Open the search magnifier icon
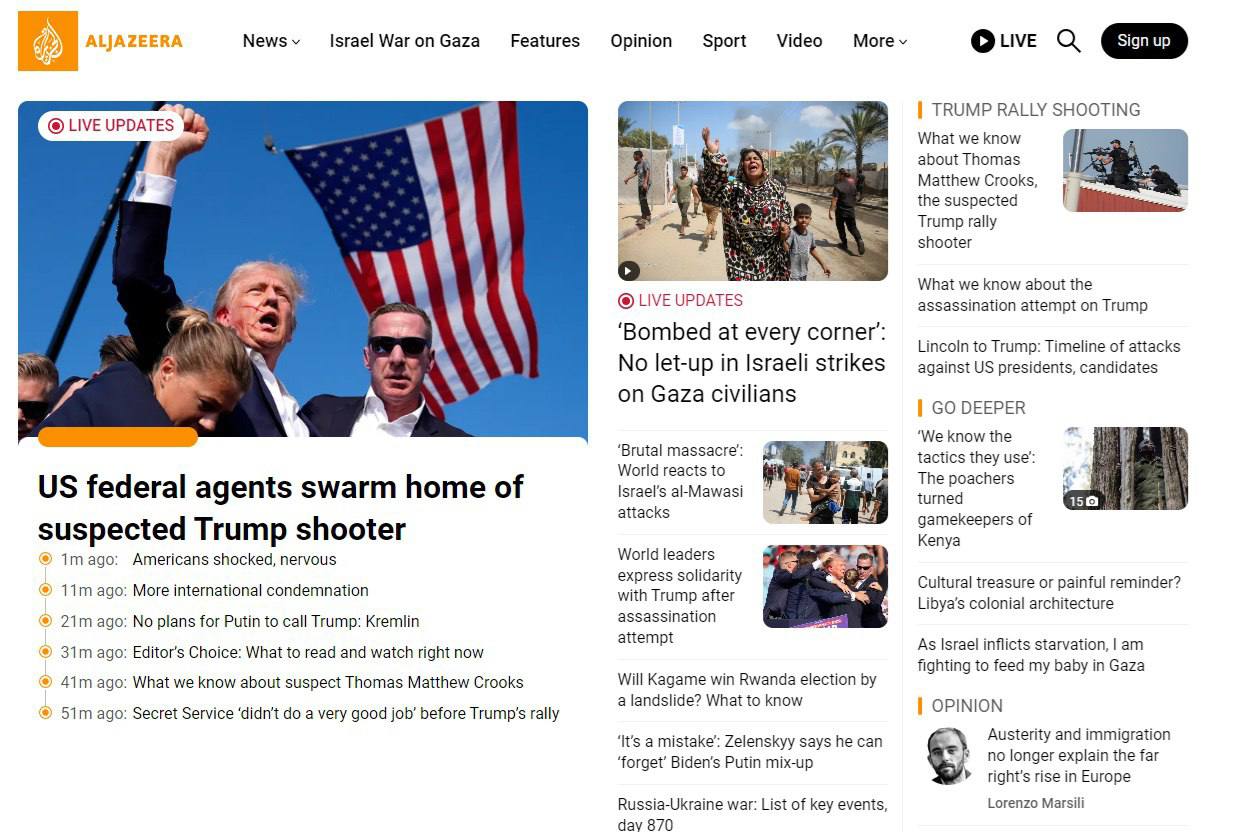The image size is (1239, 832). coord(1068,41)
